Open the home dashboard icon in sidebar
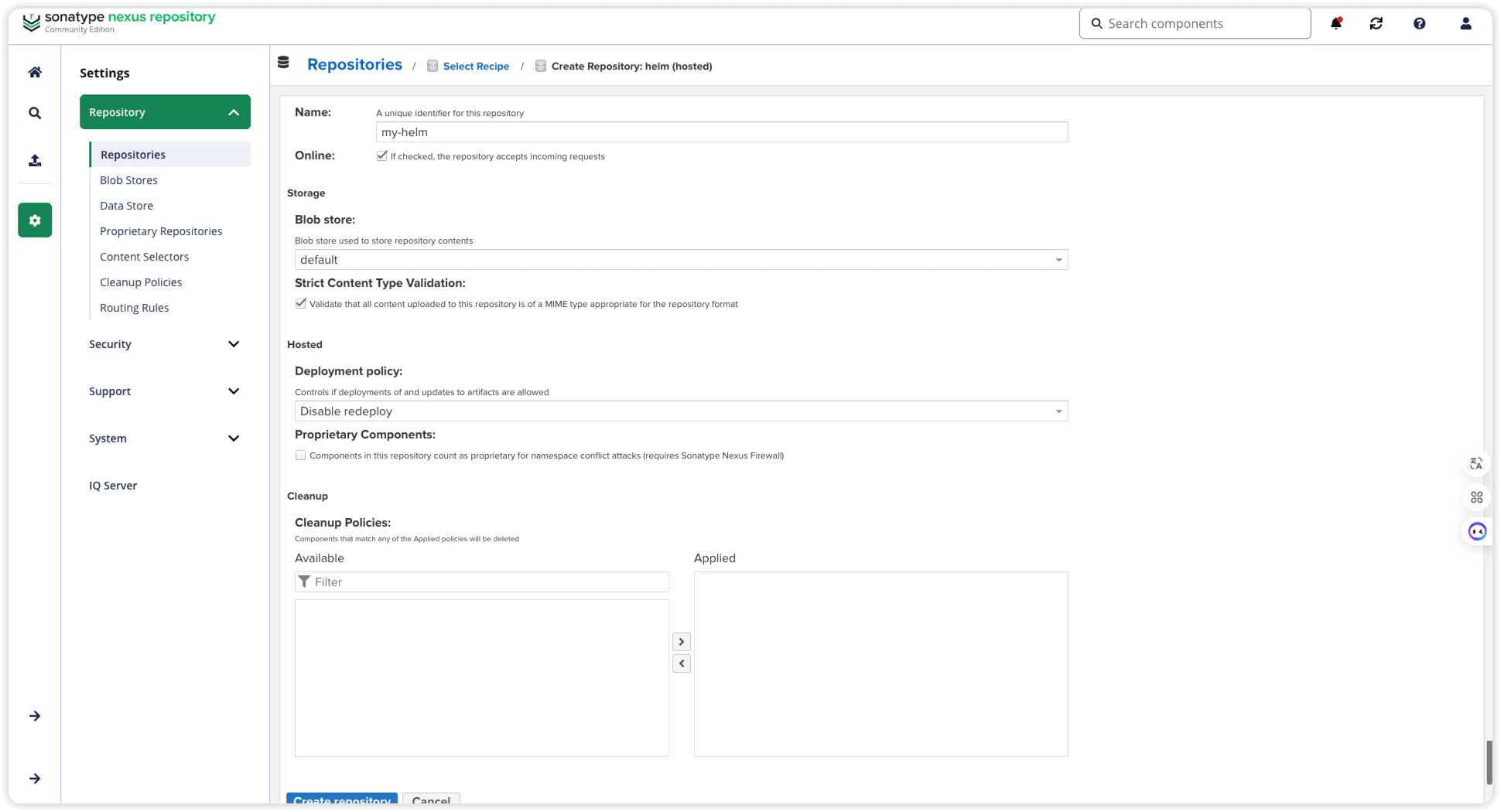 point(35,72)
